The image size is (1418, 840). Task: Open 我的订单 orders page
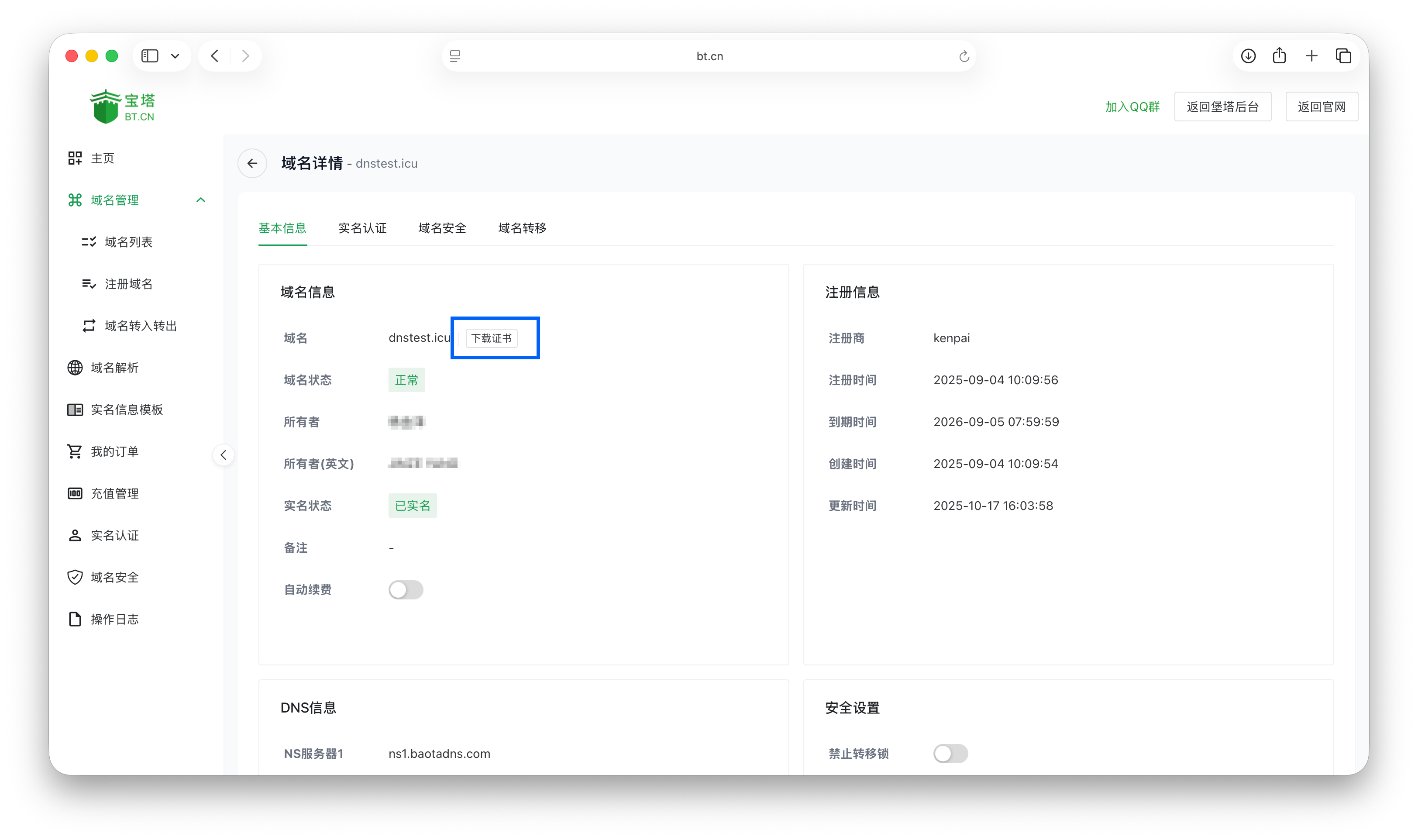click(115, 451)
